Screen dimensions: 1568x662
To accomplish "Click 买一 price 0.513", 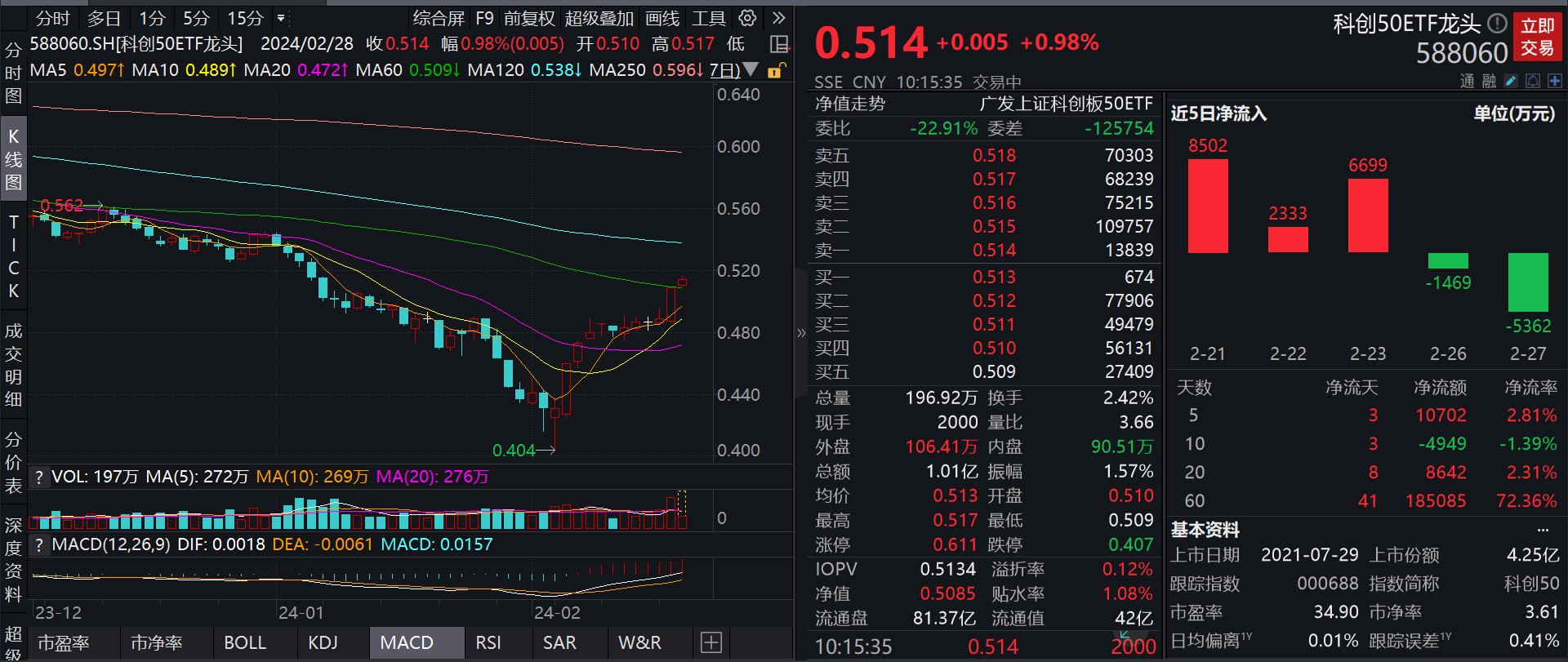I will click(x=994, y=278).
